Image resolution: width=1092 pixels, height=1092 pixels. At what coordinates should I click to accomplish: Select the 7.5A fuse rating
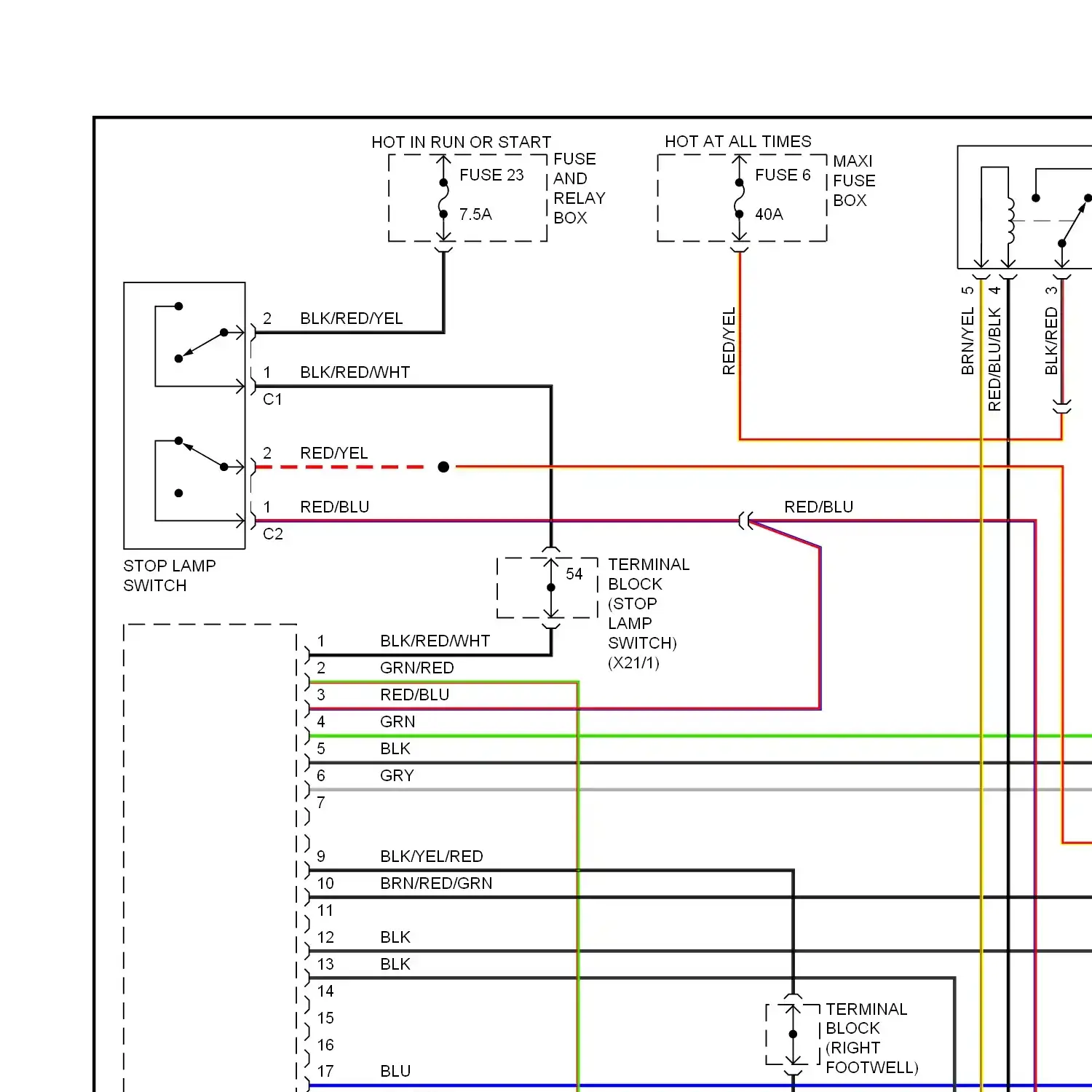point(475,214)
